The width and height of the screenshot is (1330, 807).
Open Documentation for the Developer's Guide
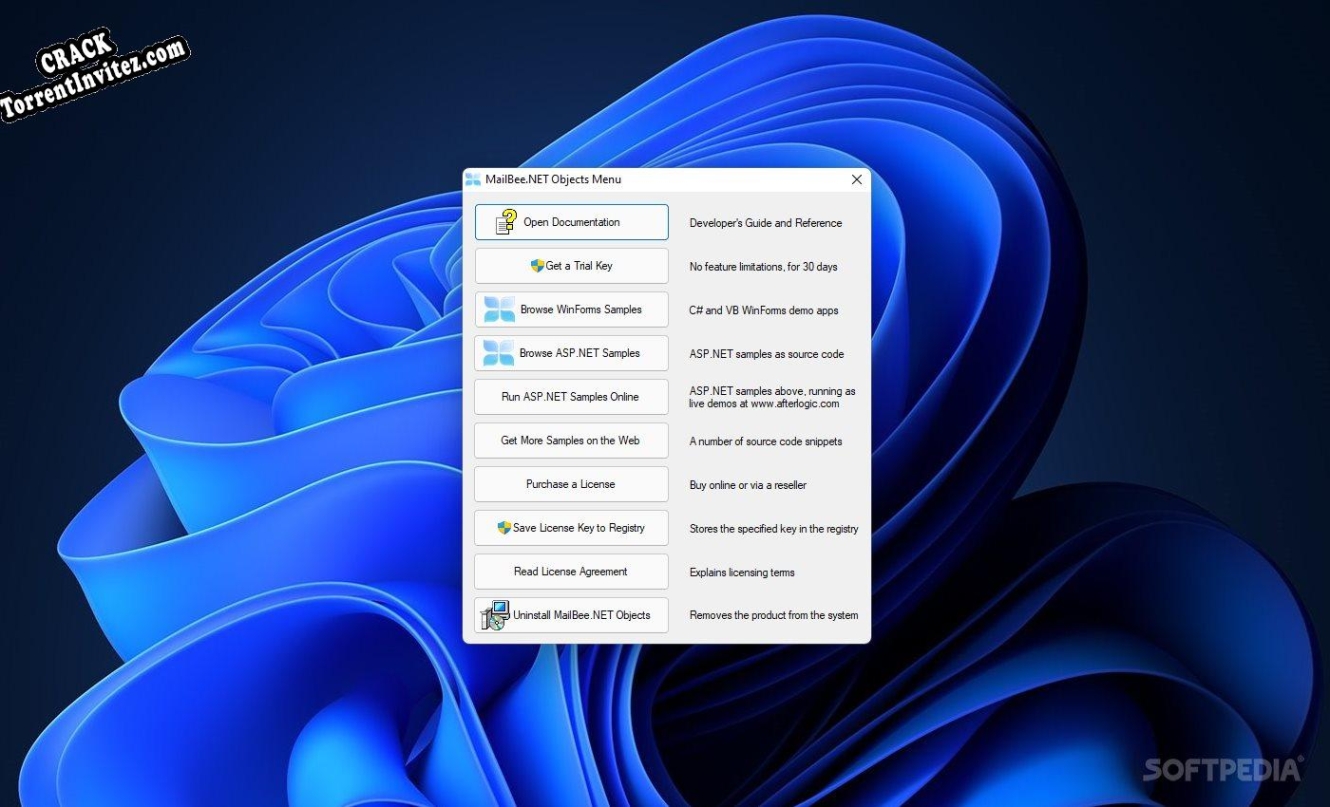[571, 221]
